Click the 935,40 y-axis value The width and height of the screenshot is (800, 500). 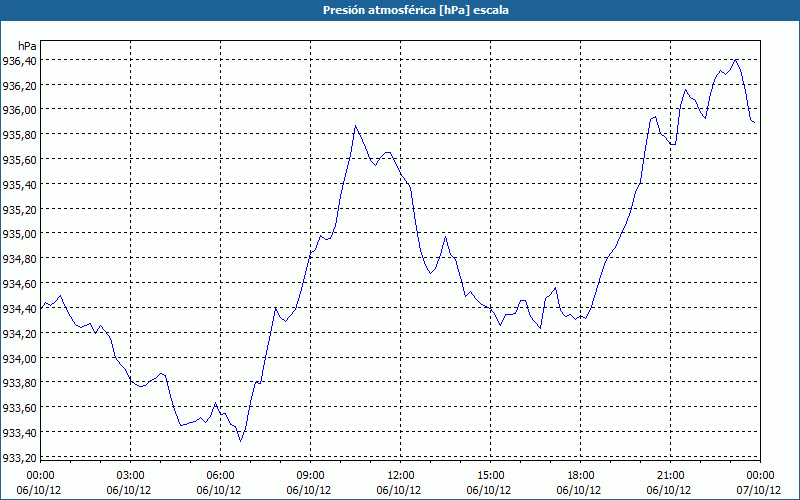(19, 185)
